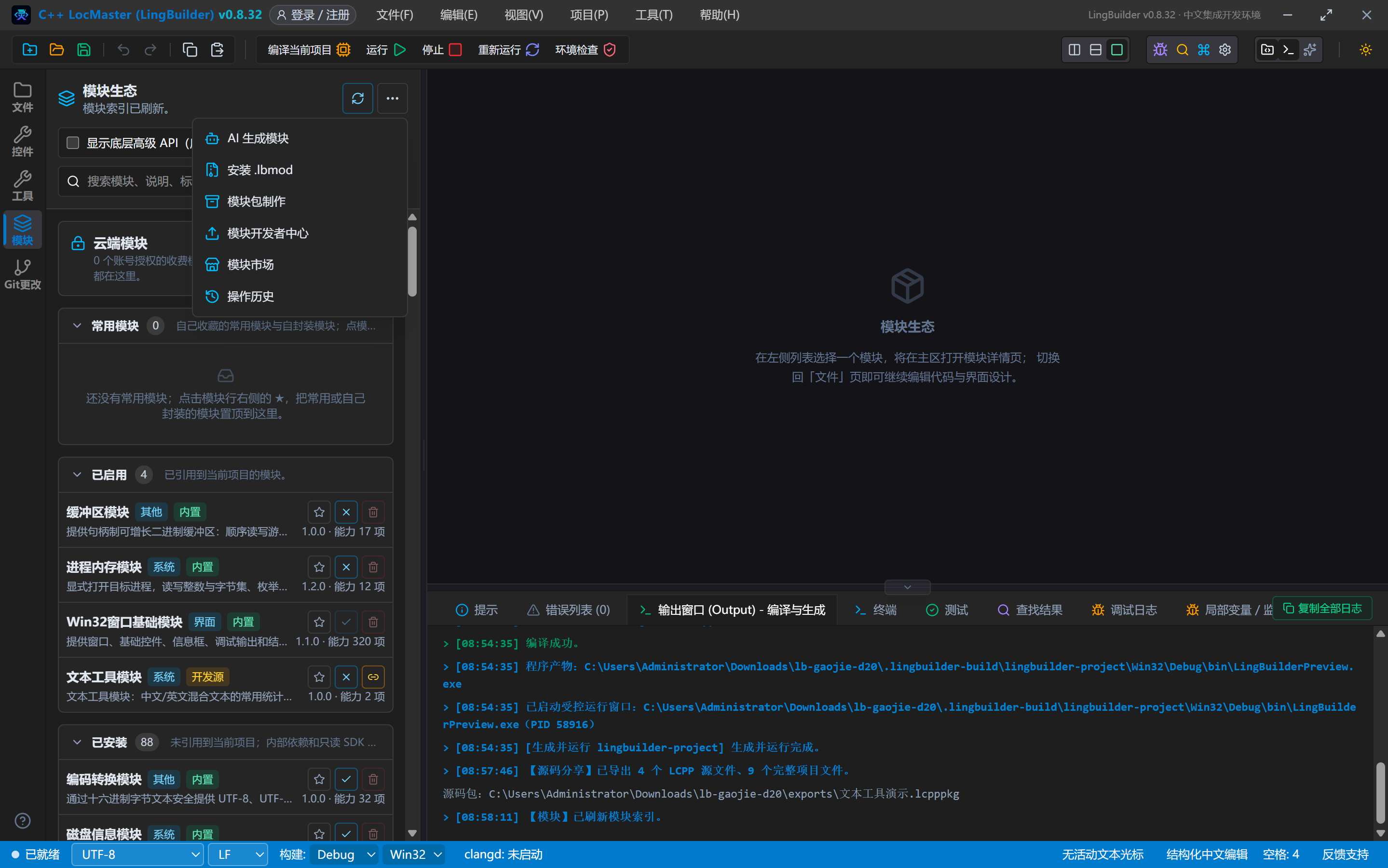This screenshot has height=868, width=1388.
Task: Click the bug debug icon in top-right toolbar
Action: (1160, 50)
